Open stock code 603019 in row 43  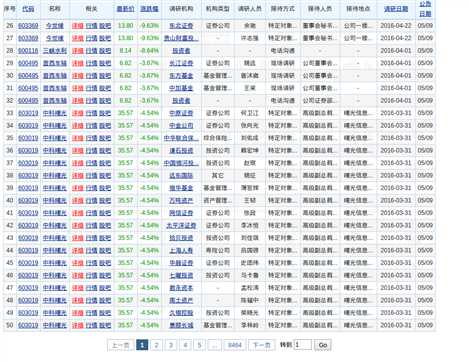[28, 238]
